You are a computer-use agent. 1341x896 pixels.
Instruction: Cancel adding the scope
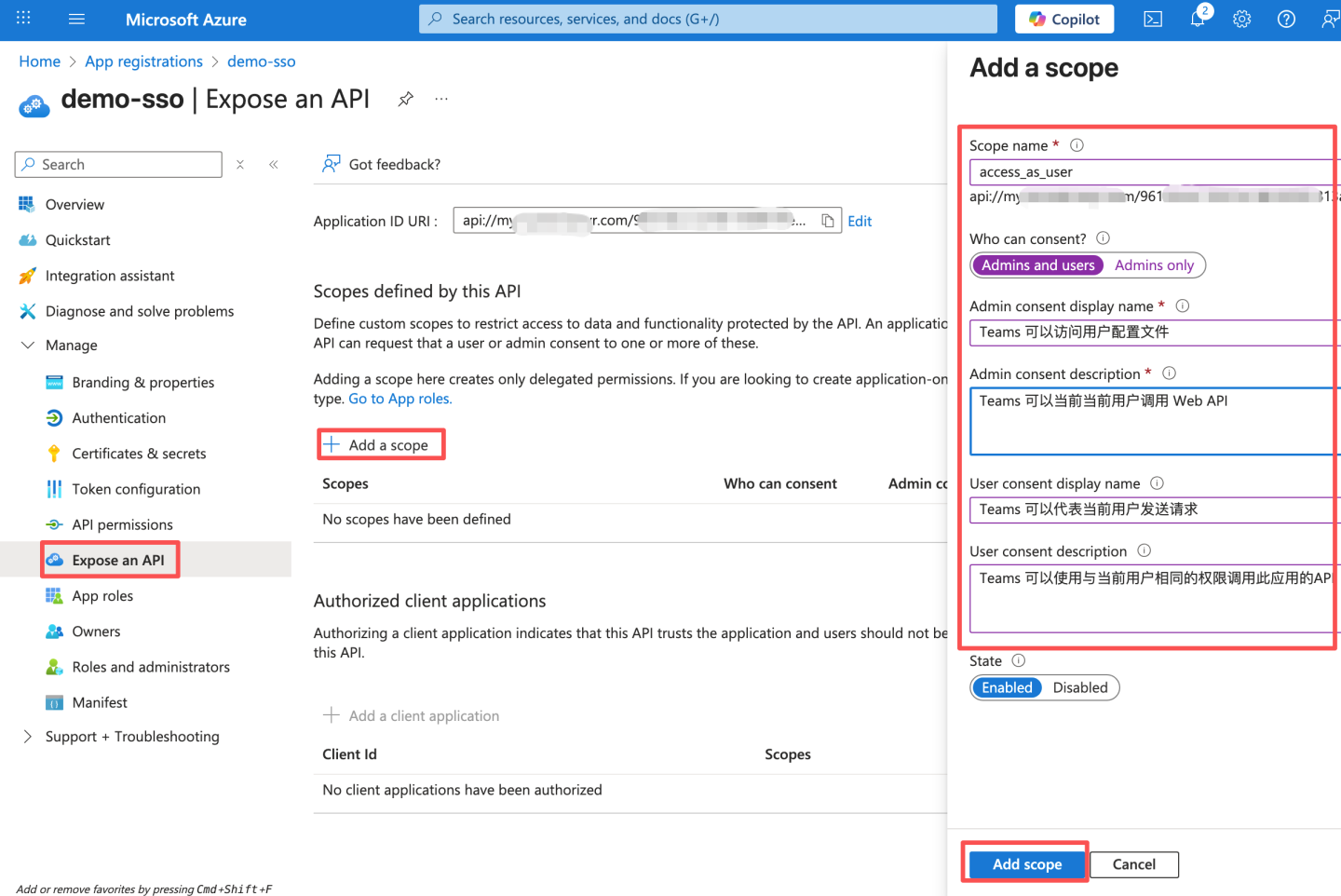(1133, 864)
